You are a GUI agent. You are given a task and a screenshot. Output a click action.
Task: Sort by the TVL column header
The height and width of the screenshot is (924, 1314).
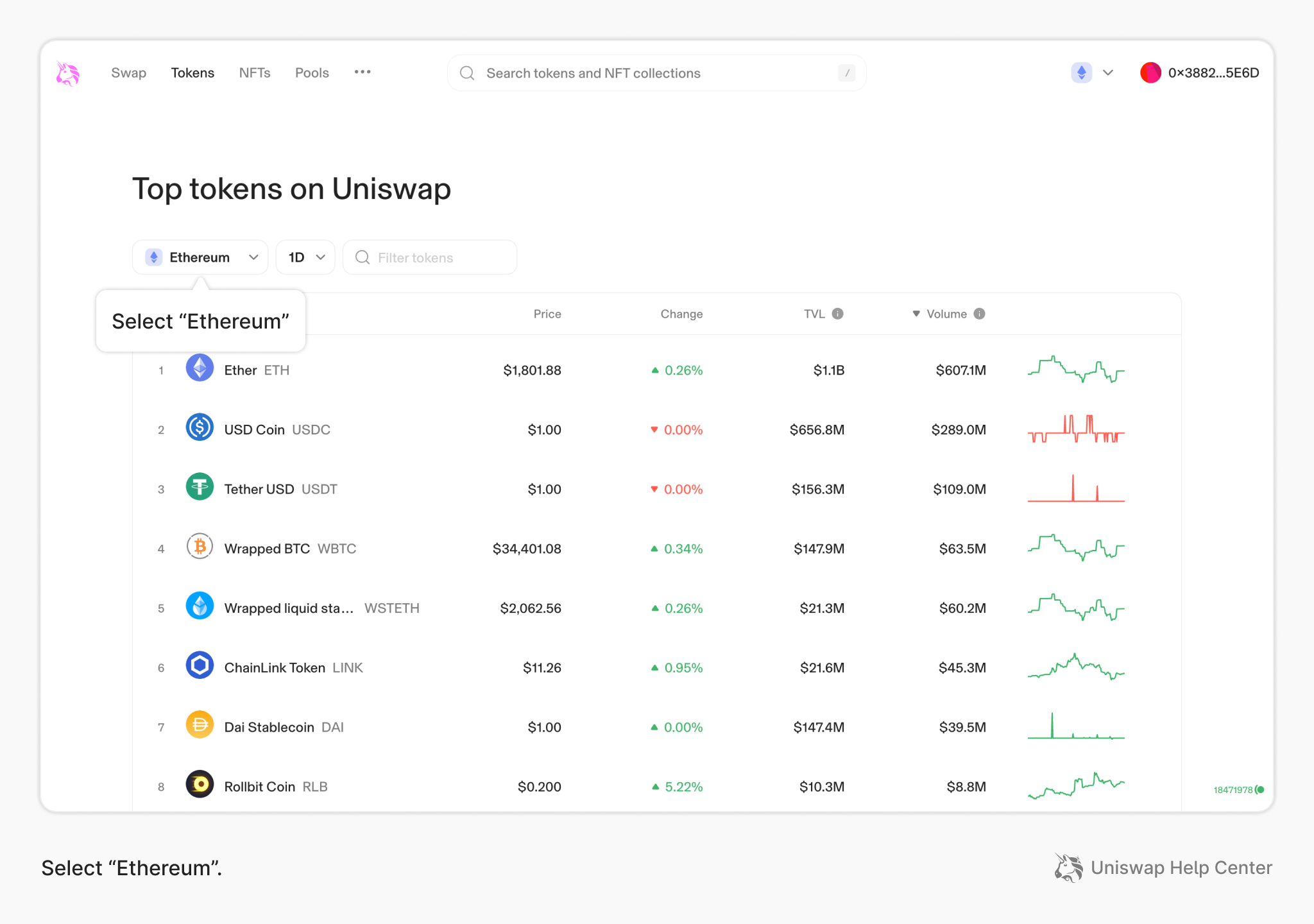[814, 314]
